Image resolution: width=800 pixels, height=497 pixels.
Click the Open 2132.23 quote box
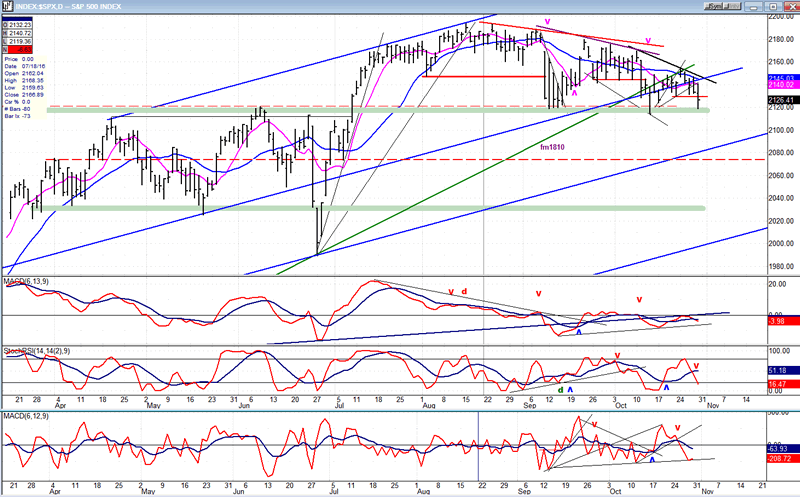[x=17, y=24]
